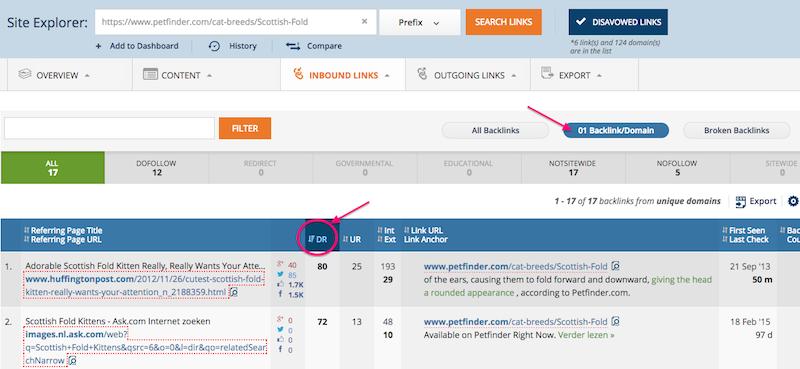The height and width of the screenshot is (369, 800).
Task: Select the 01 Backlink/Domain view
Action: [x=616, y=130]
